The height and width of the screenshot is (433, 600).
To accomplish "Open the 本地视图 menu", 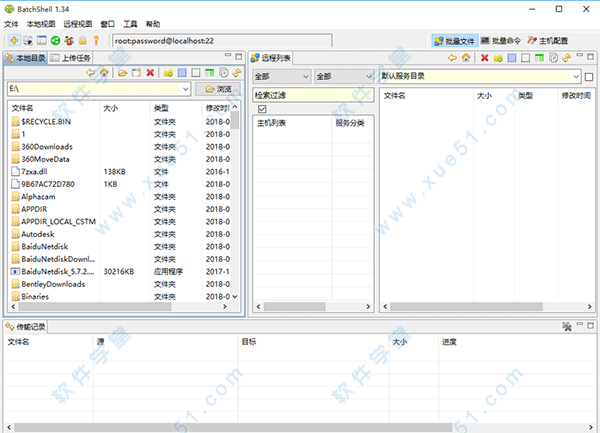I will [41, 24].
